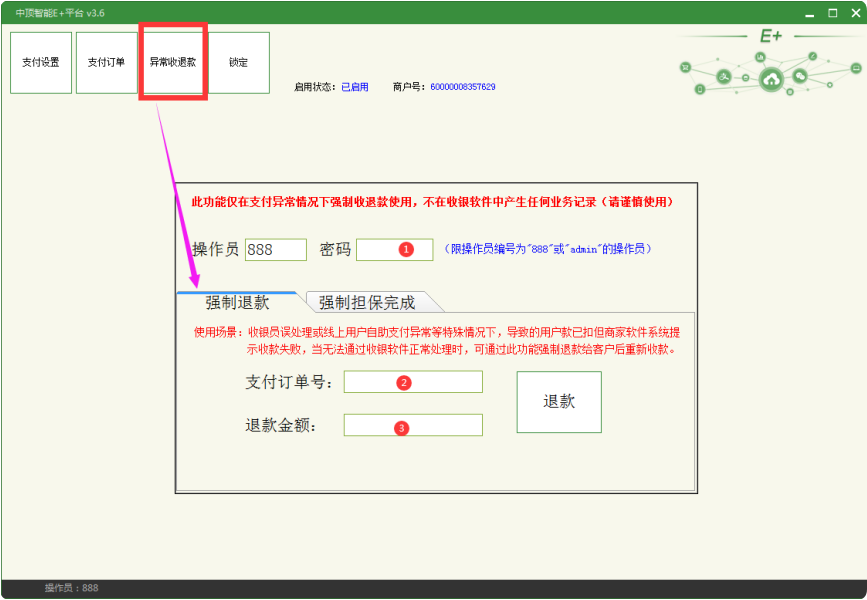Image resolution: width=867 pixels, height=600 pixels.
Task: Open the 支付设置 panel
Action: pyautogui.click(x=40, y=62)
